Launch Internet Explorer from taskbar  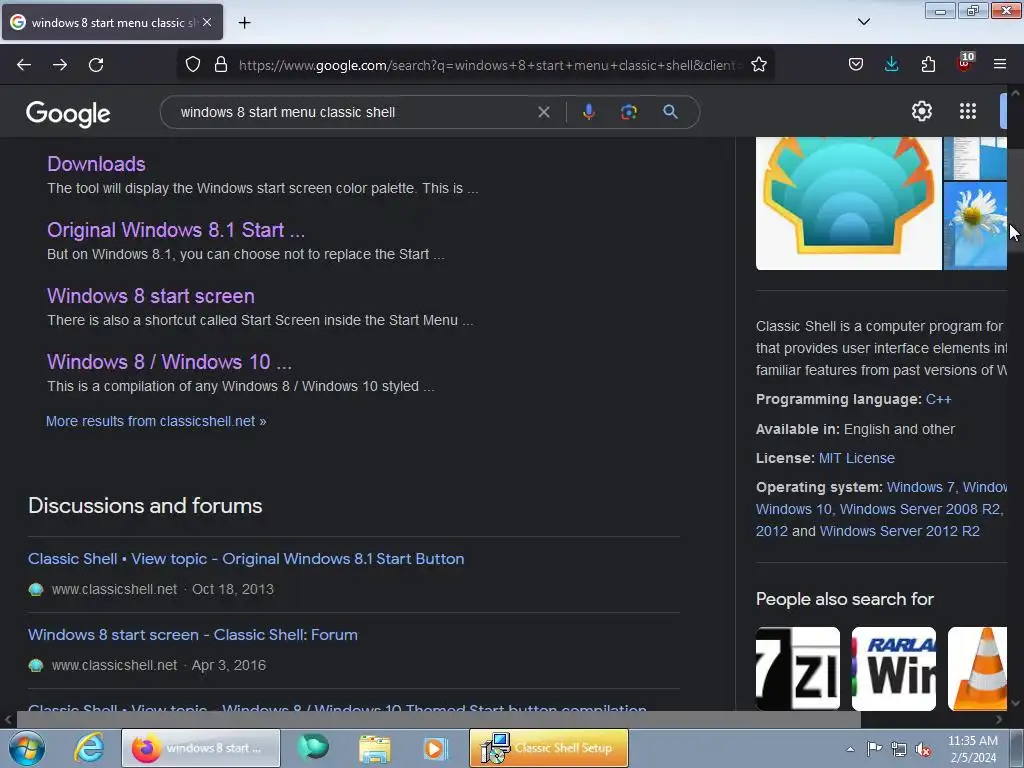tap(89, 748)
